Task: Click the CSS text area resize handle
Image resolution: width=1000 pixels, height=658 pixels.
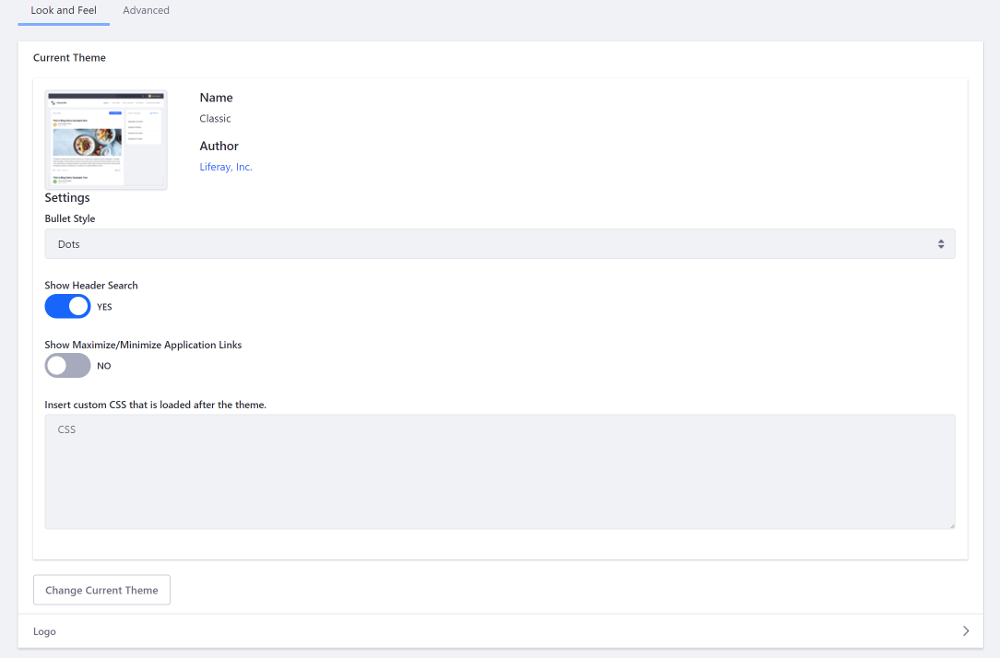Action: pos(952,525)
